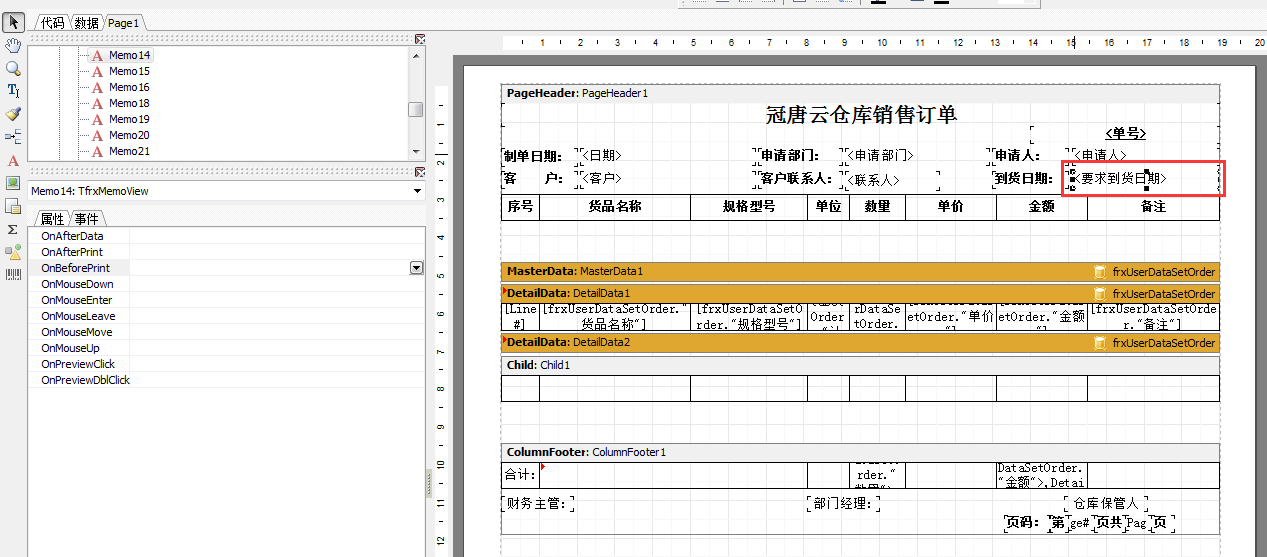
Task: Select the 仓库保管人 label memo
Action: click(x=1106, y=503)
